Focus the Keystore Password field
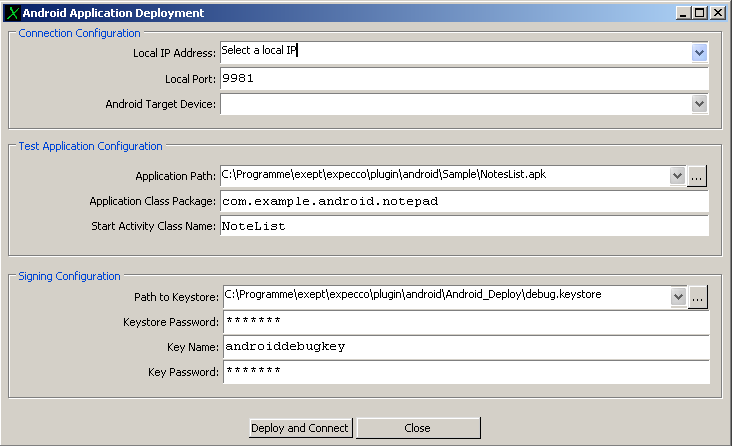 (x=463, y=321)
